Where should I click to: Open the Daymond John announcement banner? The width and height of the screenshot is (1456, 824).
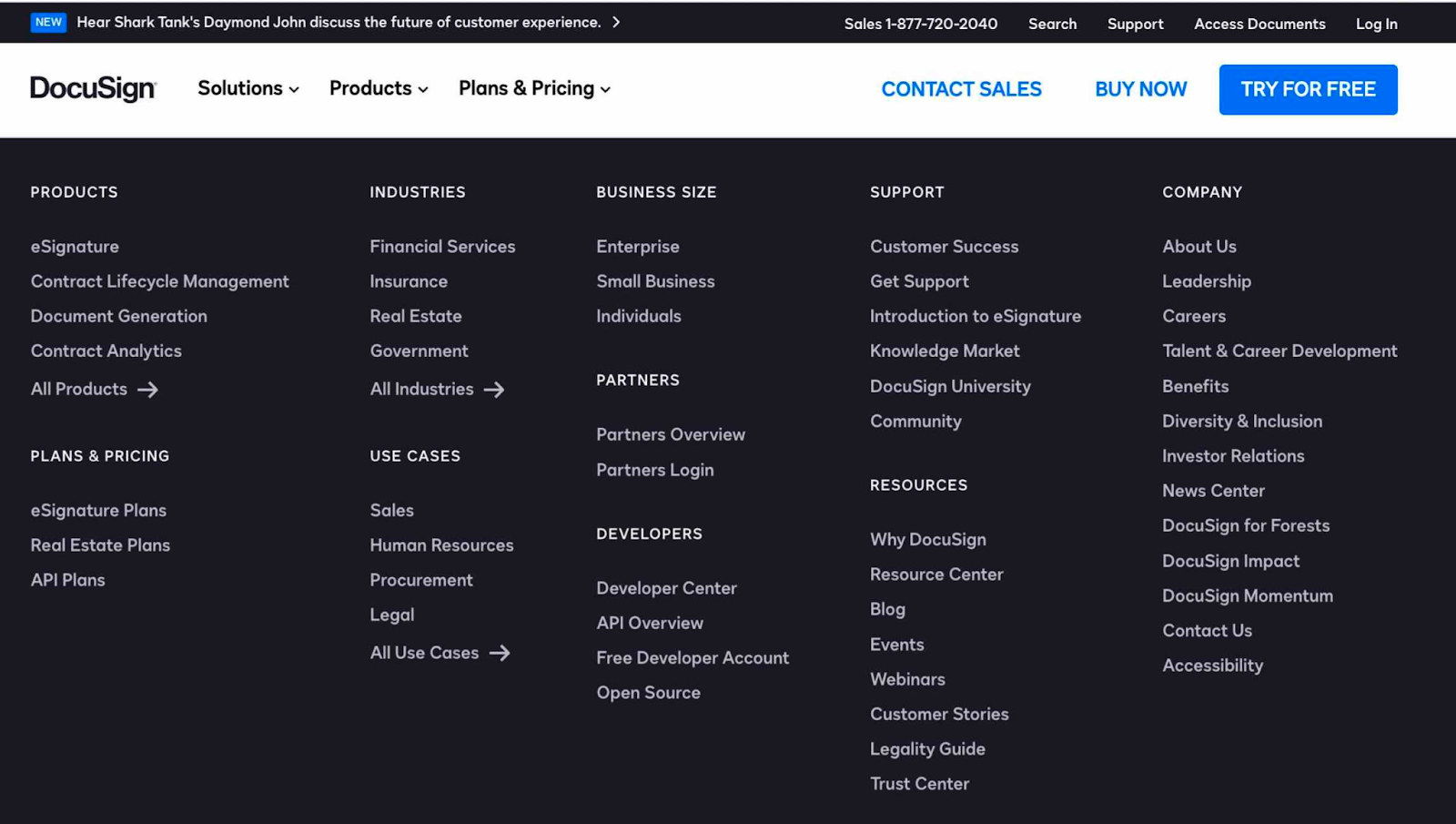click(x=339, y=22)
